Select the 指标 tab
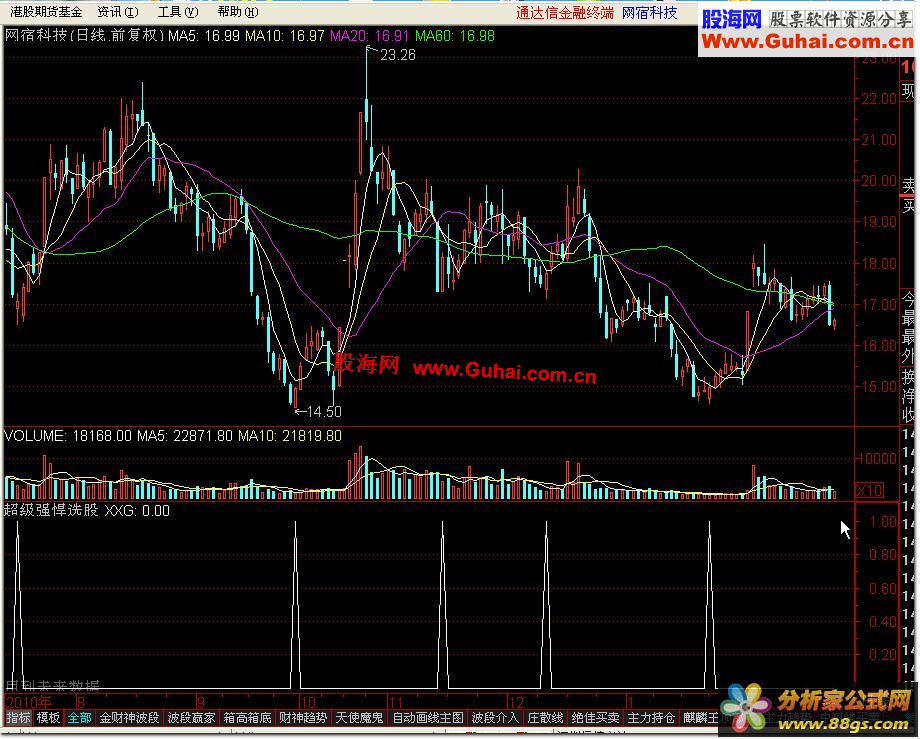The height and width of the screenshot is (739, 920). [19, 718]
